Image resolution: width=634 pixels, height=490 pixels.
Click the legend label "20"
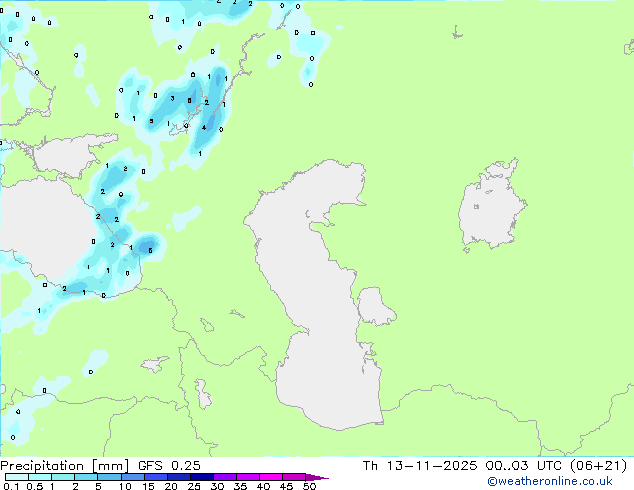tap(171, 486)
